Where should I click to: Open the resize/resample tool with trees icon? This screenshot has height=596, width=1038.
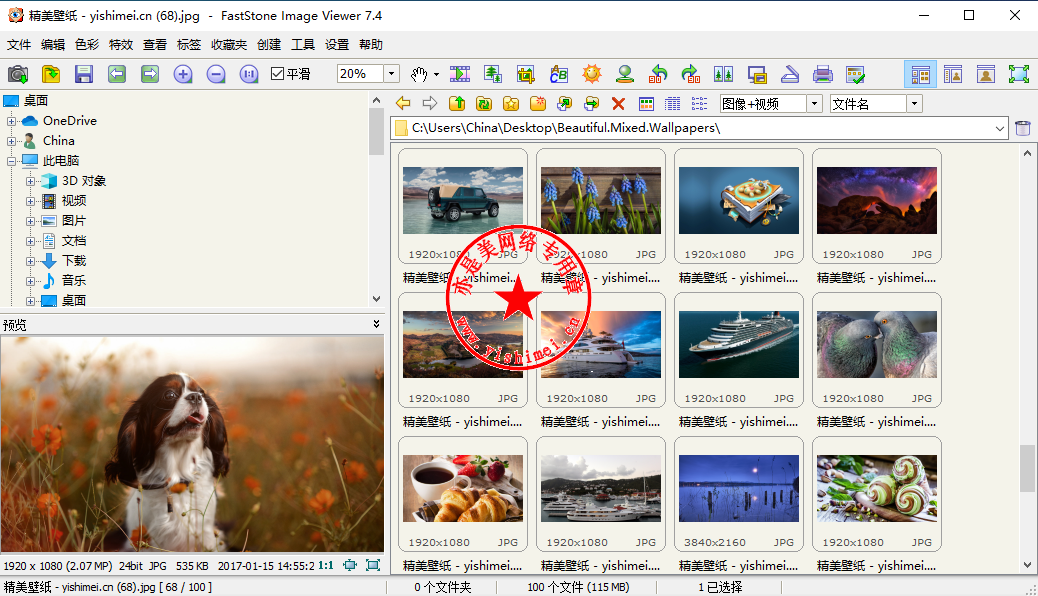point(493,74)
